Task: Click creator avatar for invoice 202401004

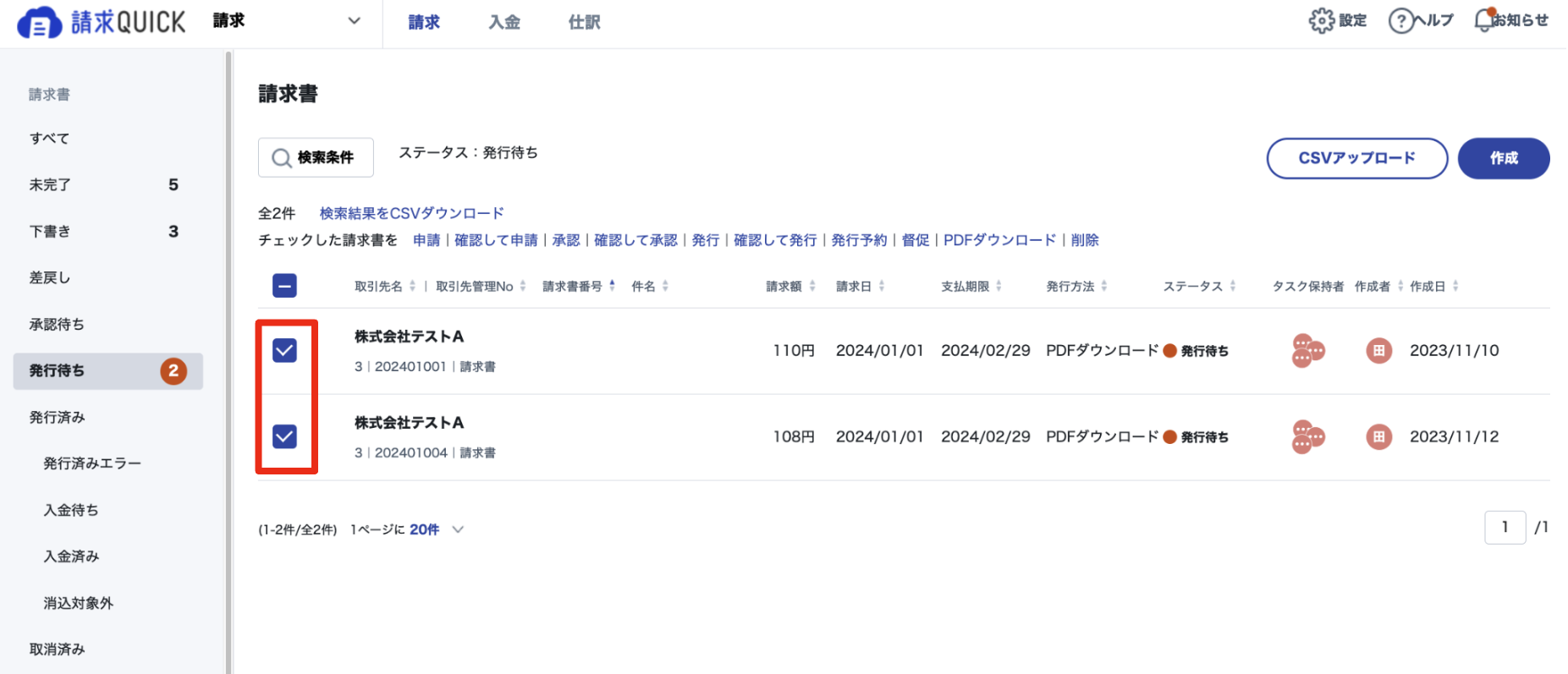Action: pos(1378,436)
